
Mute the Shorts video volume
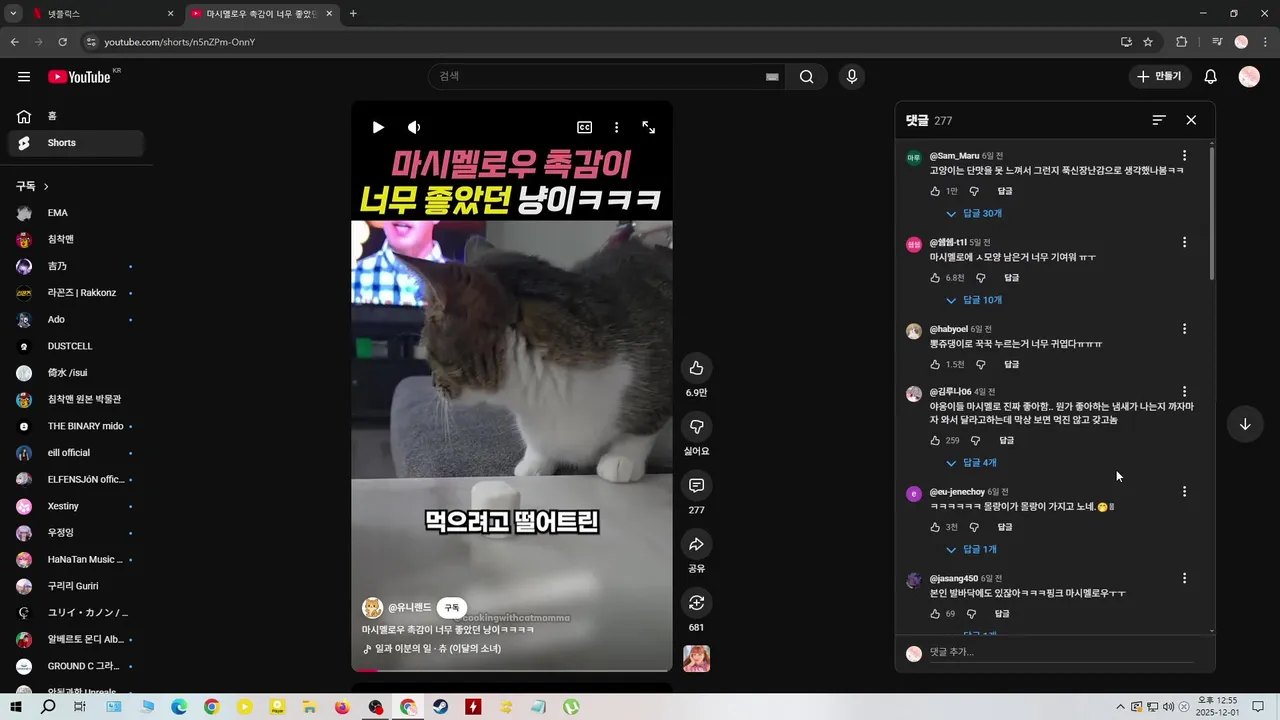pos(414,127)
